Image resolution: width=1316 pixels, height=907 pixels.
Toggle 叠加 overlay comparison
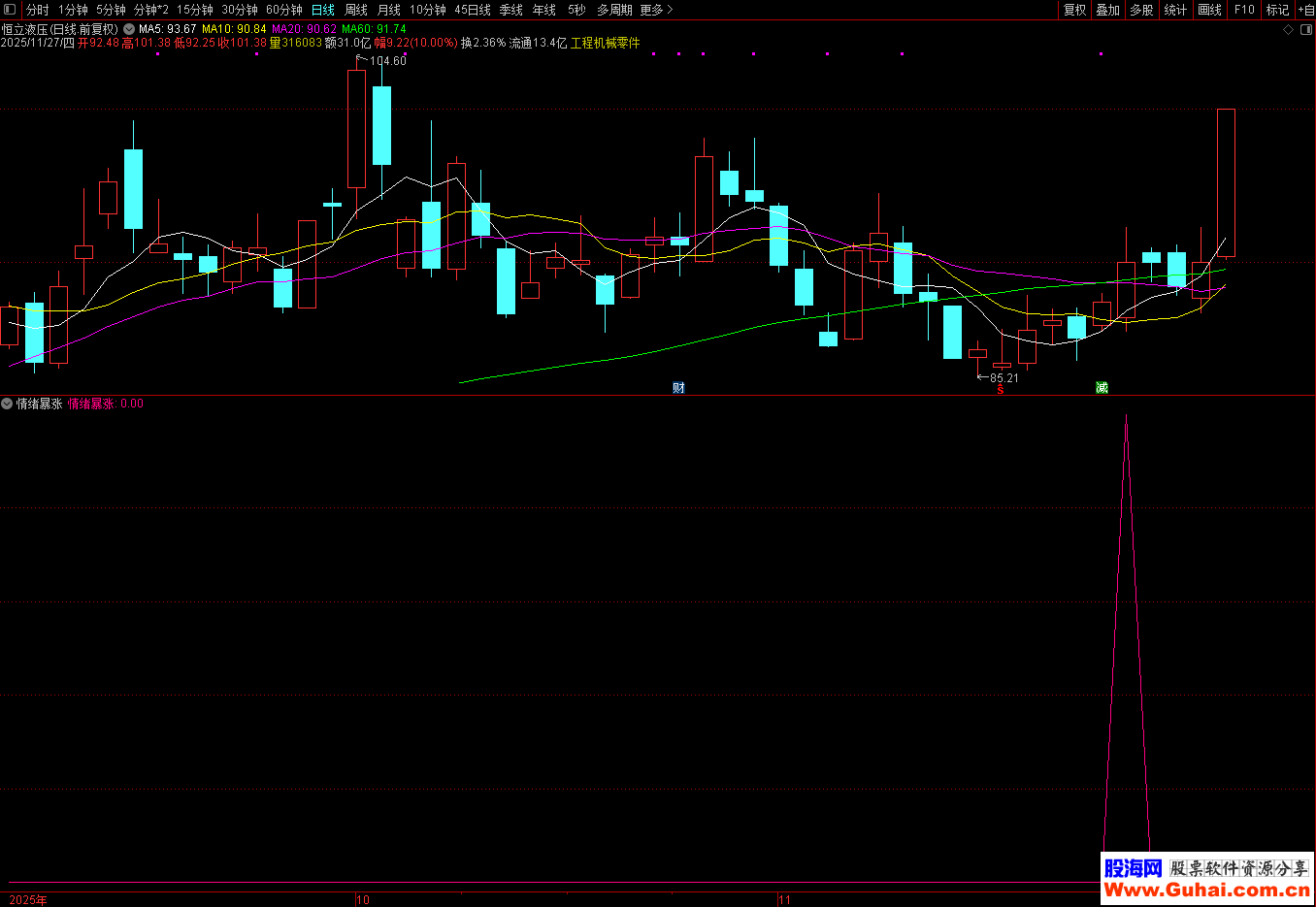1107,10
